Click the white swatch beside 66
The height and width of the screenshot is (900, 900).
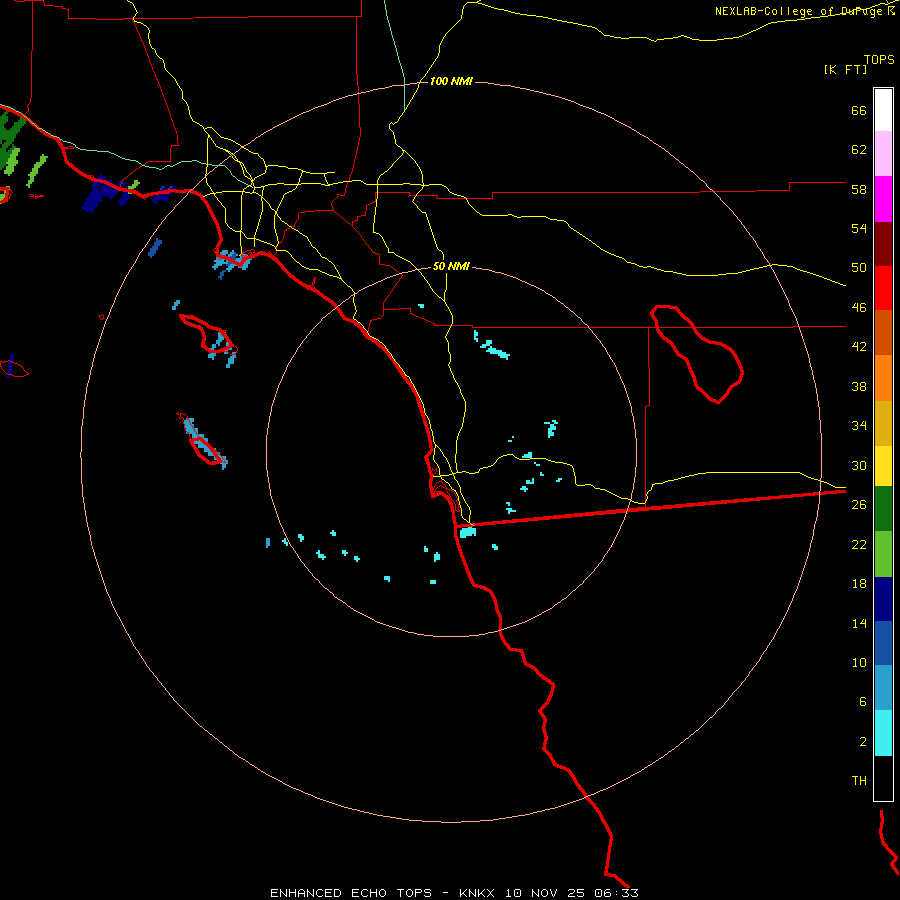(x=883, y=110)
